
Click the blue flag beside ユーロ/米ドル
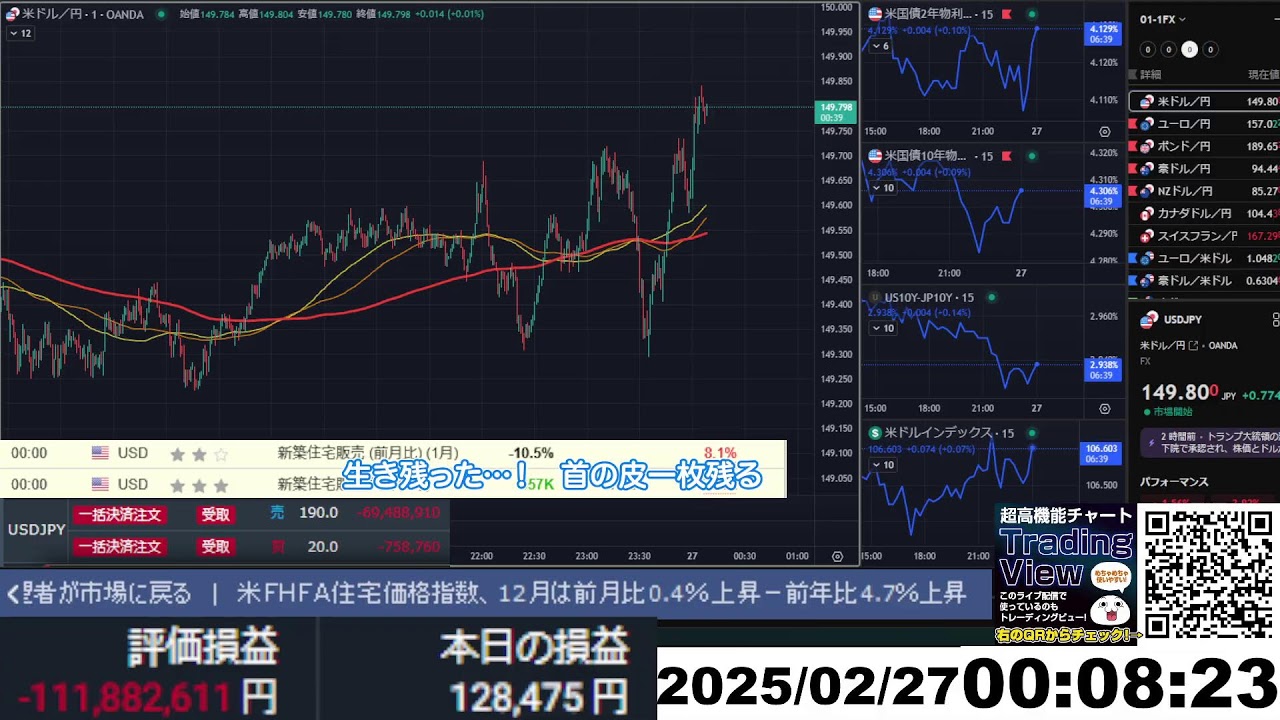click(1133, 258)
